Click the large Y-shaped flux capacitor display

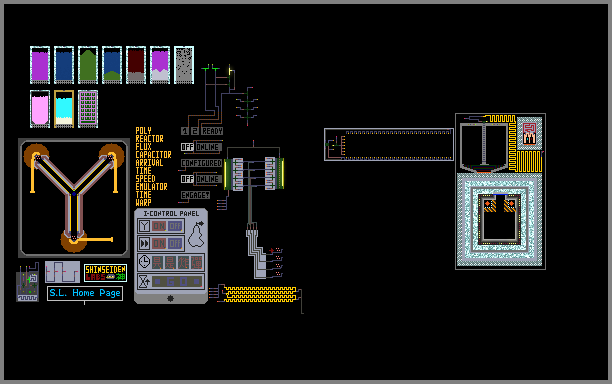74,198
